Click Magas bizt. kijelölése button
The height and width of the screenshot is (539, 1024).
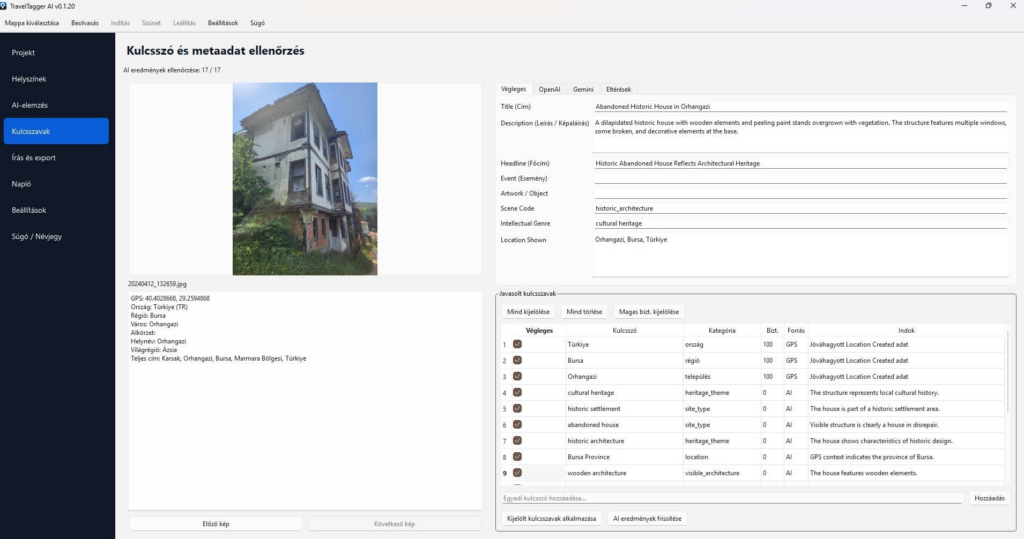tap(649, 312)
